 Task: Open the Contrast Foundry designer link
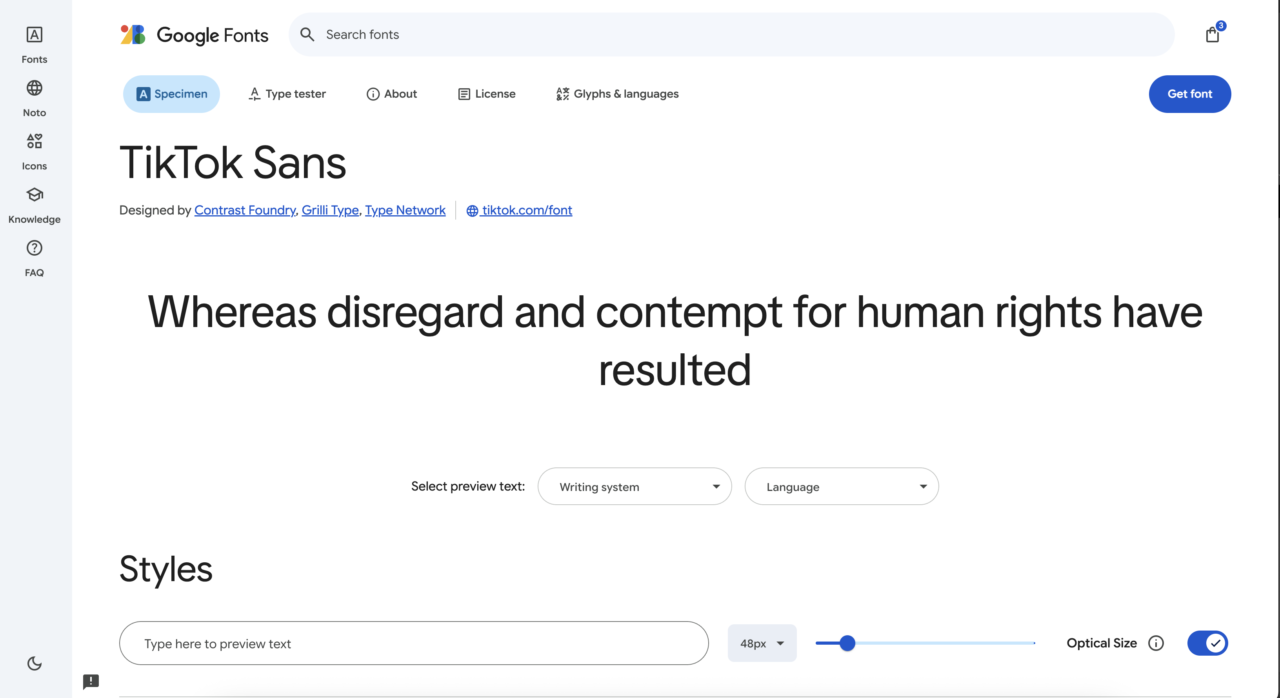245,210
